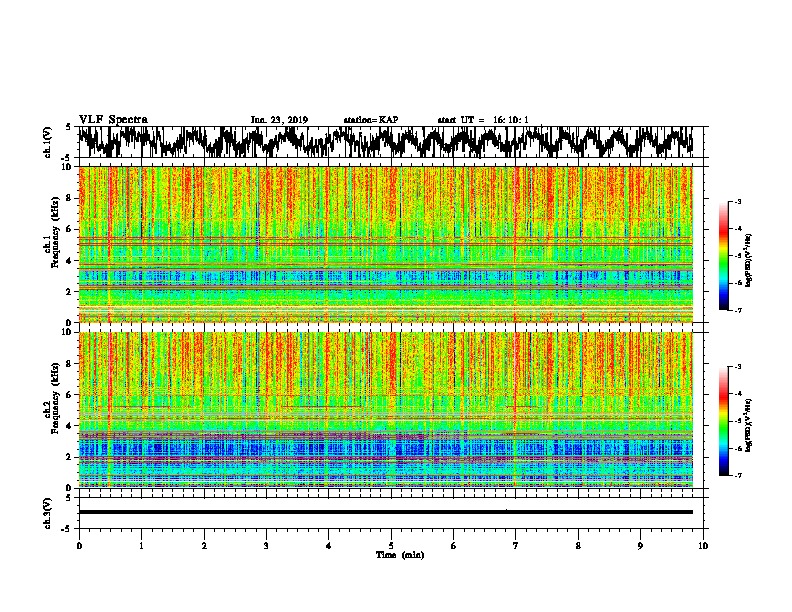Click the "VLF Spectra" plot title
This screenshot has width=792, height=612.
coord(113,120)
